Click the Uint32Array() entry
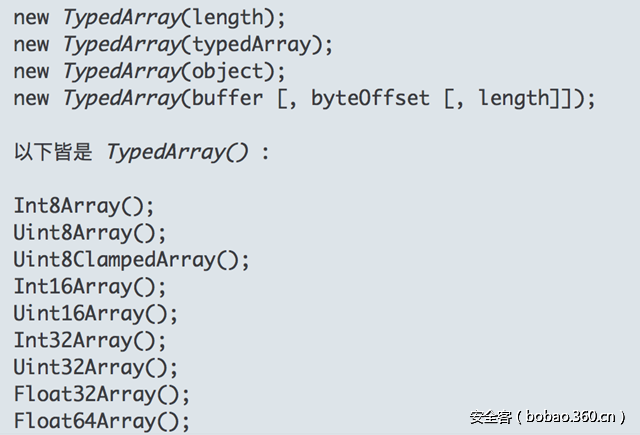640x435 pixels. (x=97, y=368)
